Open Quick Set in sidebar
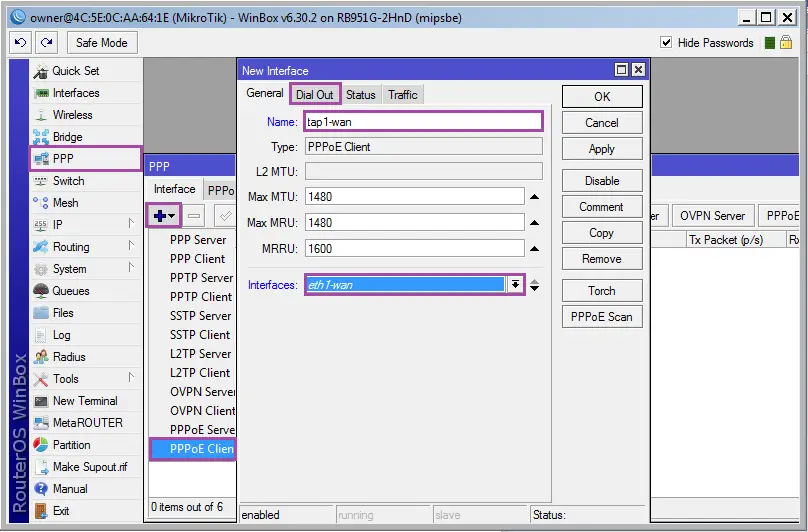 pyautogui.click(x=85, y=71)
